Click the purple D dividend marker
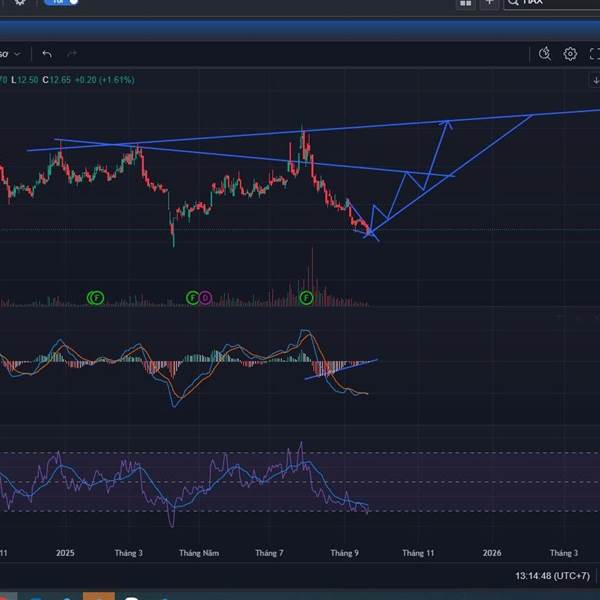 [205, 297]
